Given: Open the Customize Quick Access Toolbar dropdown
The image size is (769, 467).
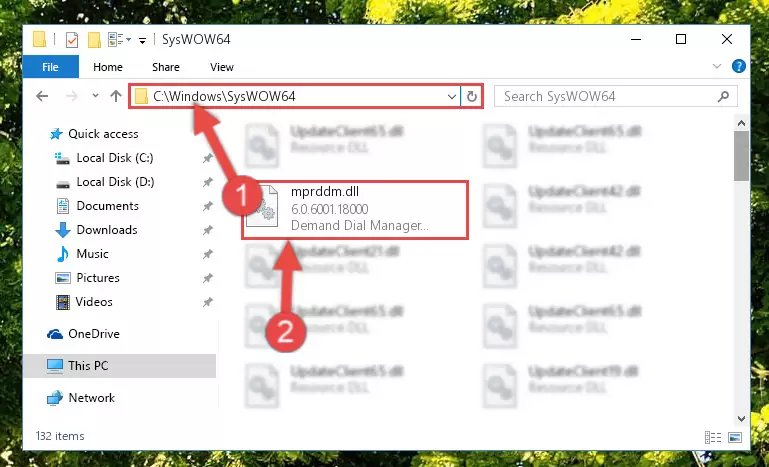Looking at the screenshot, I should click(x=142, y=40).
